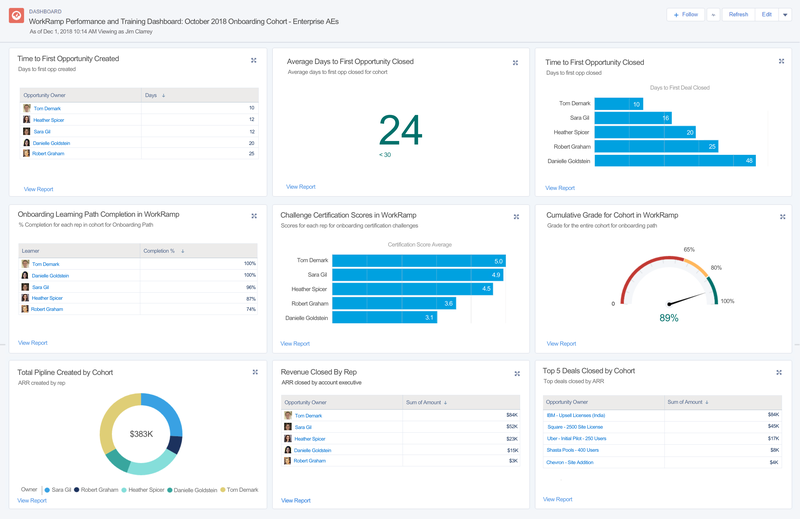Image resolution: width=800 pixels, height=519 pixels.
Task: Click Robert Graham's avatar in Revenue Closed By Rep table
Action: point(287,461)
